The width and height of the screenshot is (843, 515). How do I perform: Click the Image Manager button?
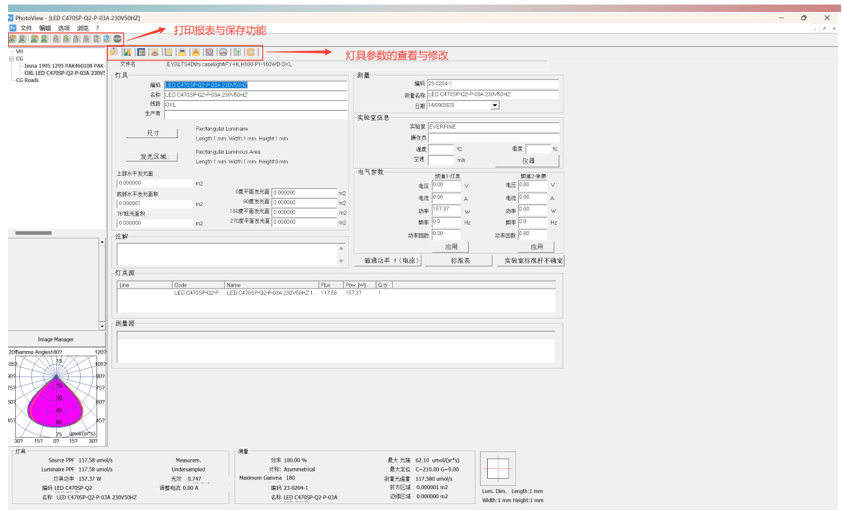tap(56, 339)
